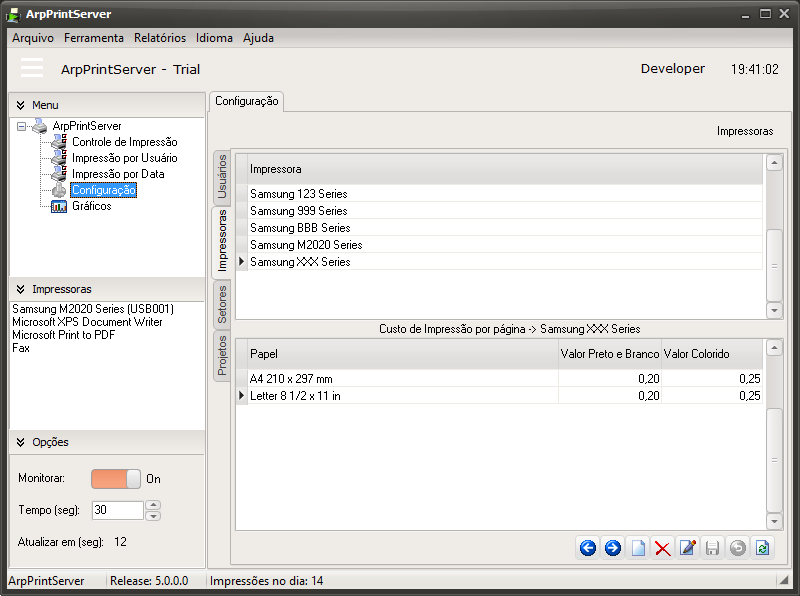Switch to the Setores vertical tab

coord(222,305)
